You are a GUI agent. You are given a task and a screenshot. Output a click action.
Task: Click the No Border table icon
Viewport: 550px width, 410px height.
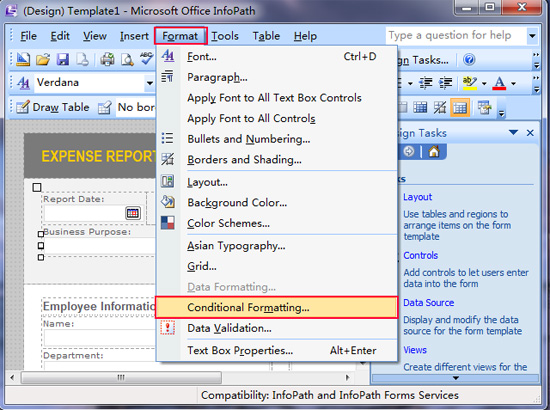[440, 107]
